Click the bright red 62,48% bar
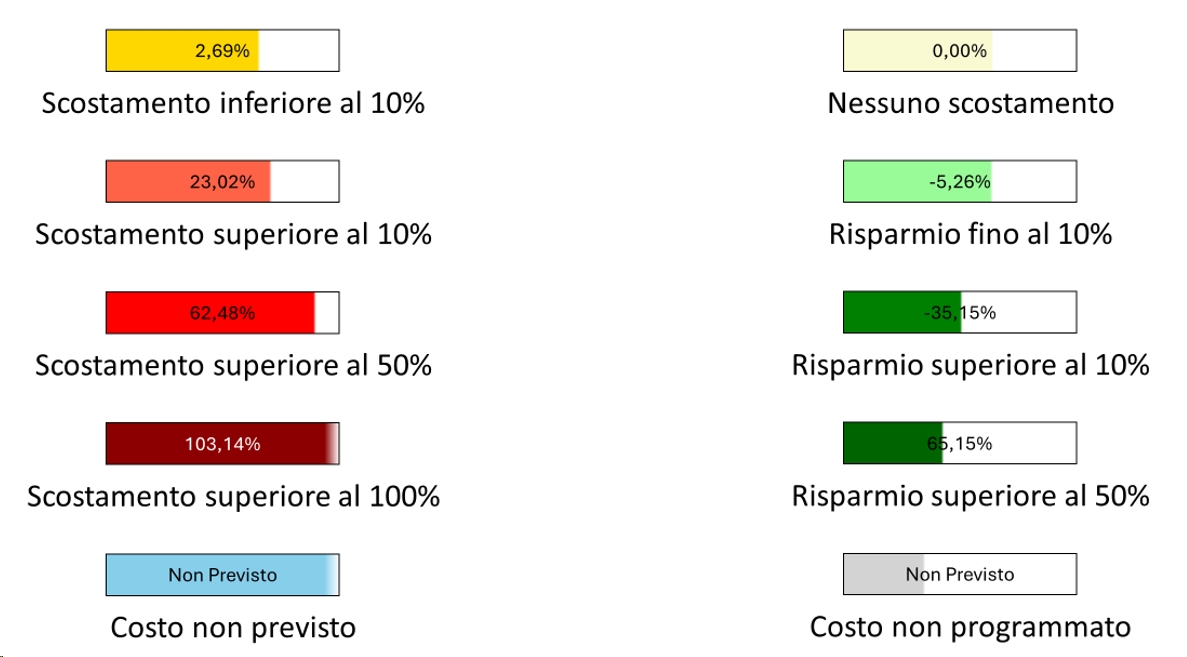This screenshot has height=657, width=1187. [222, 312]
